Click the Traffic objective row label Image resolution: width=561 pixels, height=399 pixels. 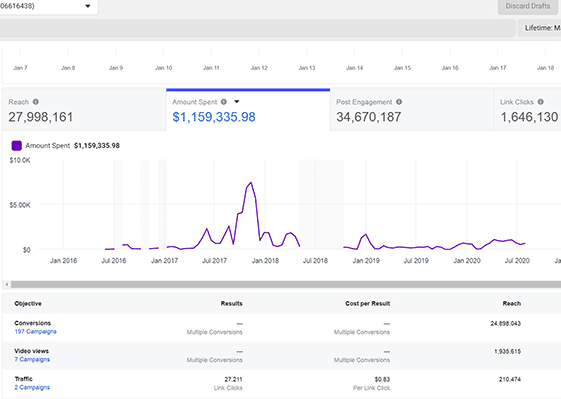point(24,379)
